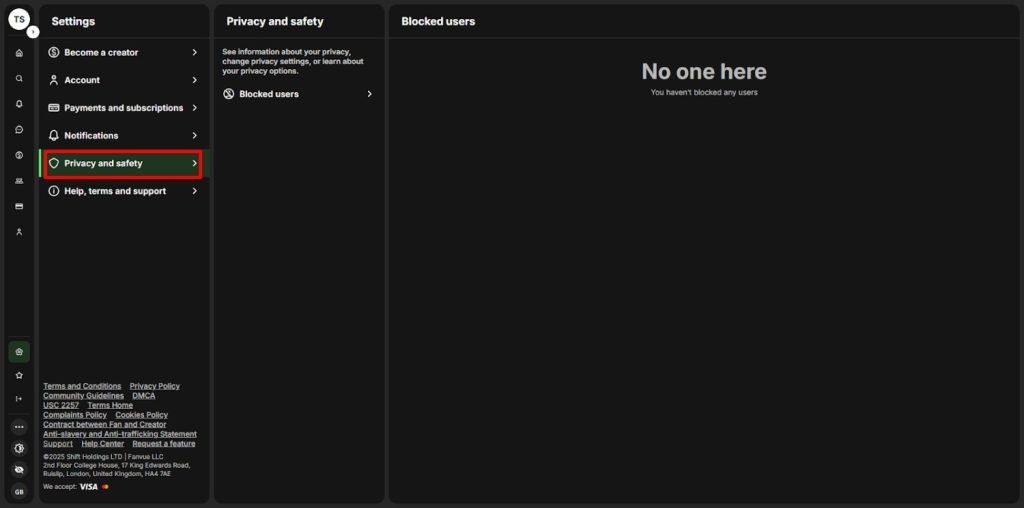
Task: Open Anti-slavery and Anti-trafficking Statement link
Action: coord(120,434)
